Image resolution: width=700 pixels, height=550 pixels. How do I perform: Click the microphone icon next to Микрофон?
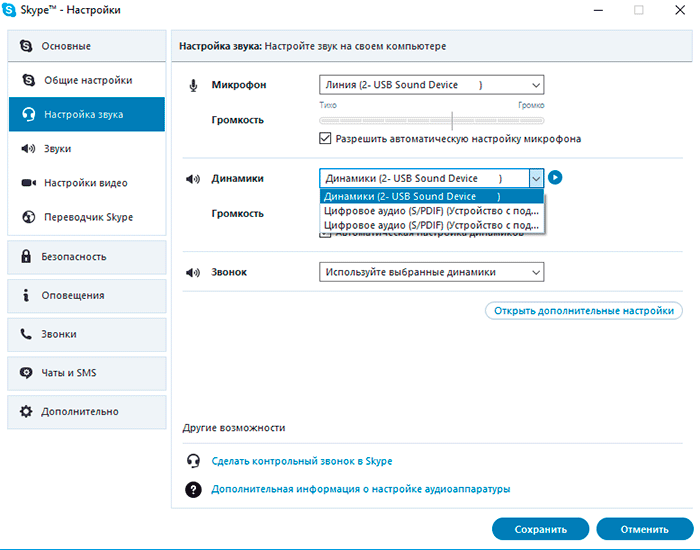click(x=193, y=85)
